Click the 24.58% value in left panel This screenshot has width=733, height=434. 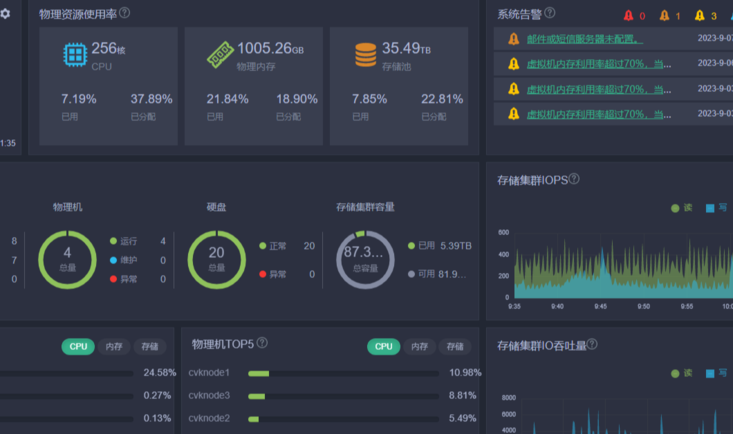159,373
